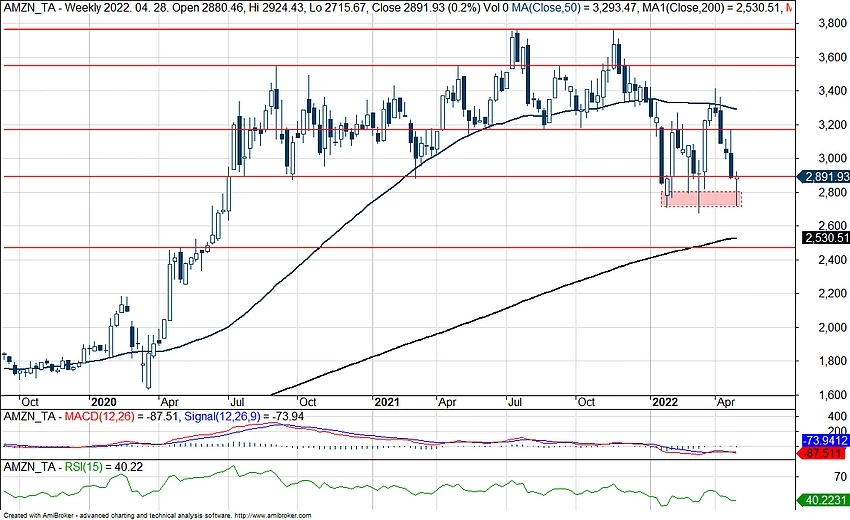The image size is (850, 520).
Task: Click the 2022 year label on time axis
Action: point(665,402)
